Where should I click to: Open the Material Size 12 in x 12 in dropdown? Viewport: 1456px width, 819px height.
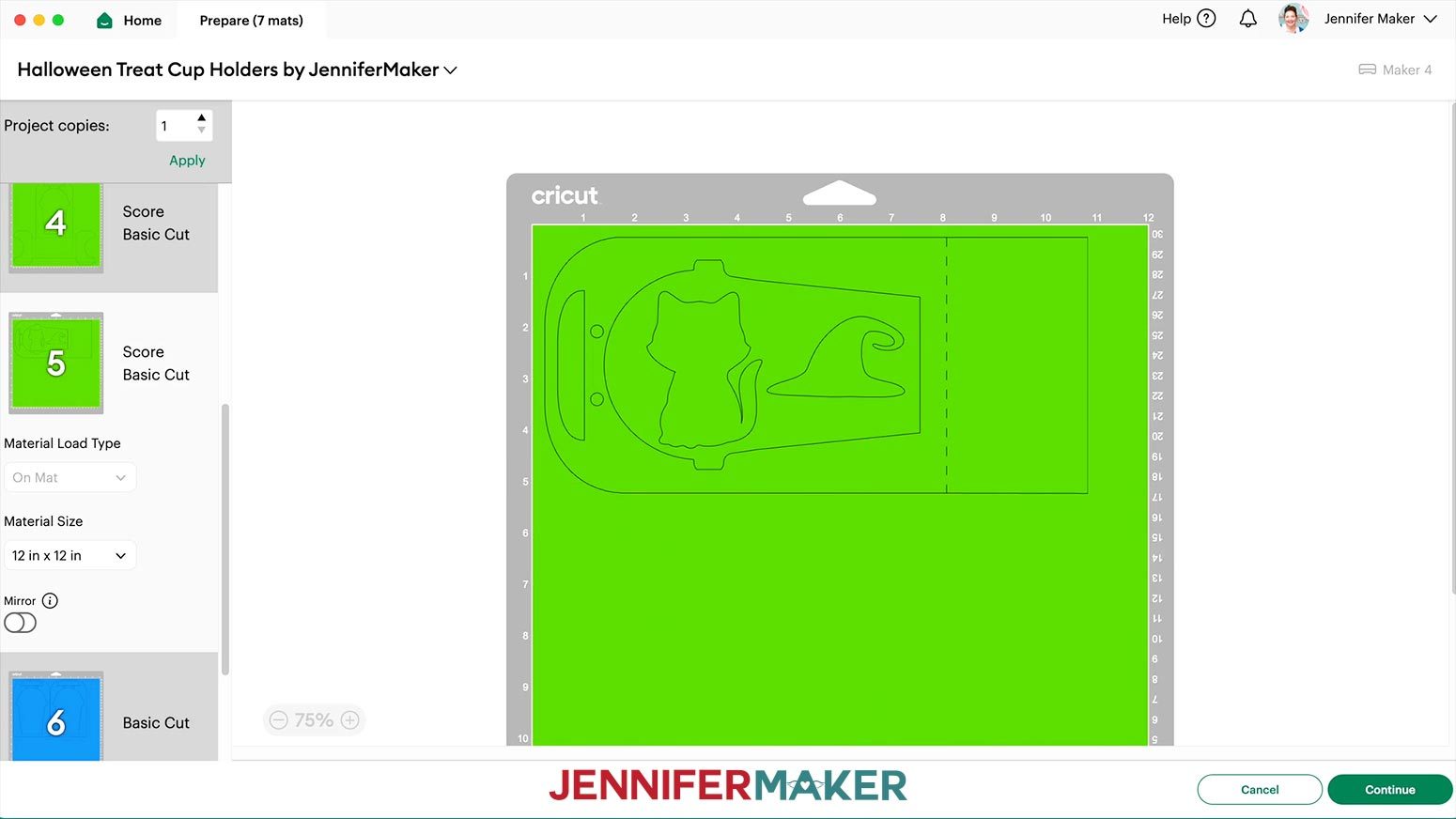[x=70, y=555]
